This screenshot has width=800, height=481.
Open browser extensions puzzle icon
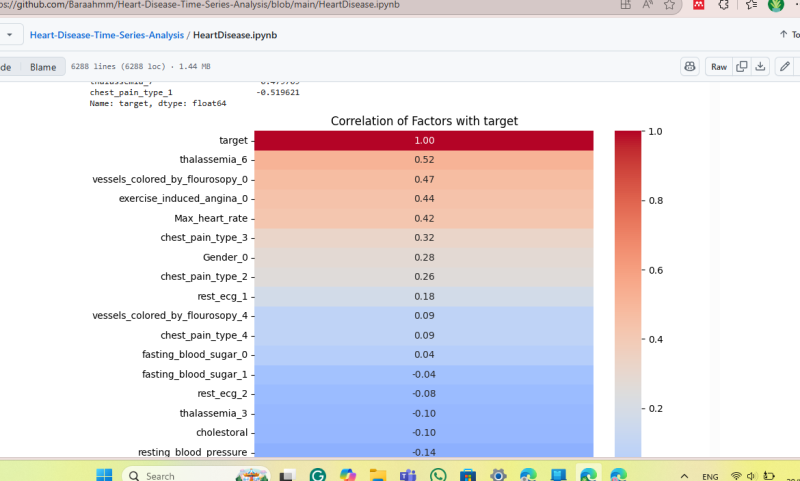[x=724, y=5]
